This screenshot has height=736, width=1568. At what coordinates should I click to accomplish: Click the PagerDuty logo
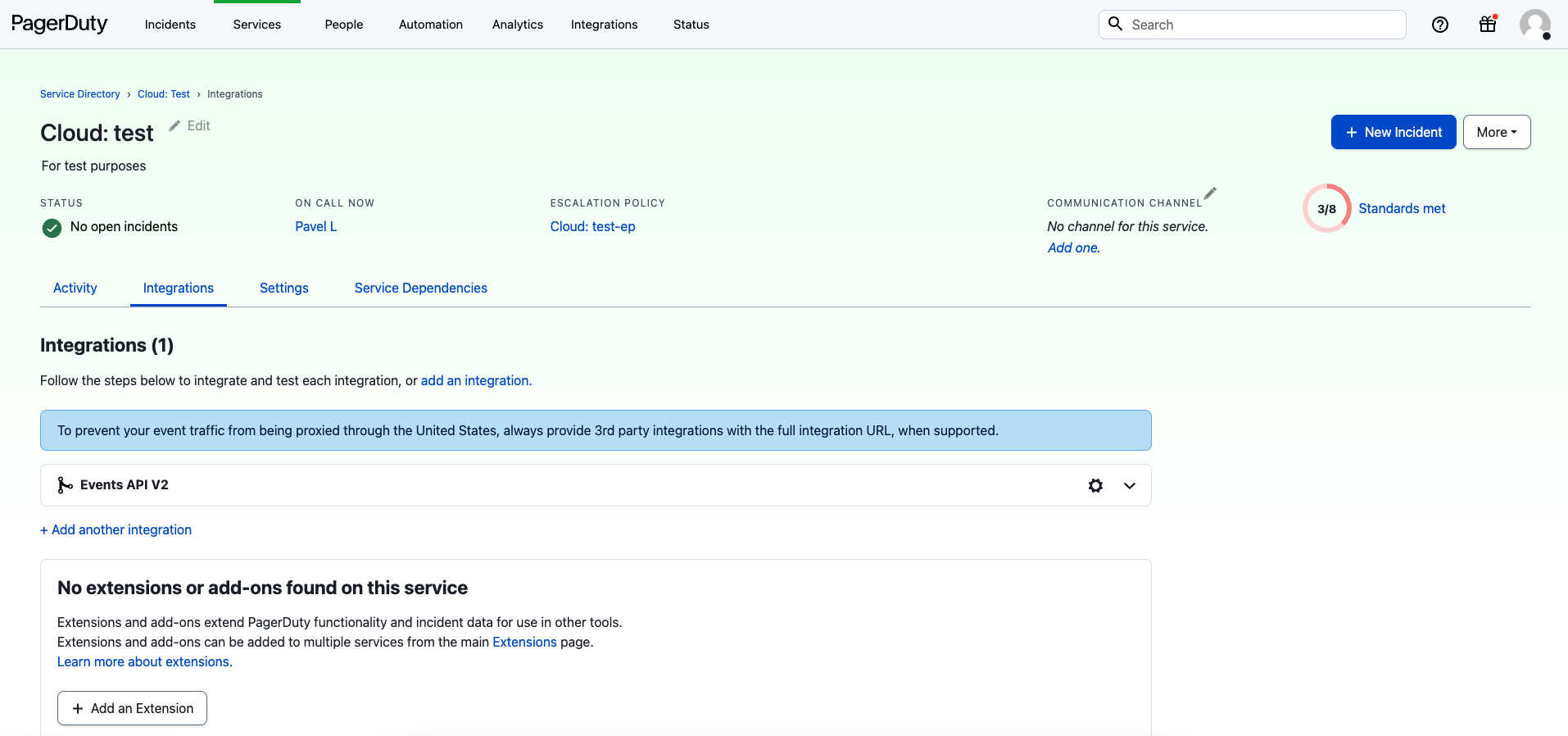pyautogui.click(x=59, y=24)
